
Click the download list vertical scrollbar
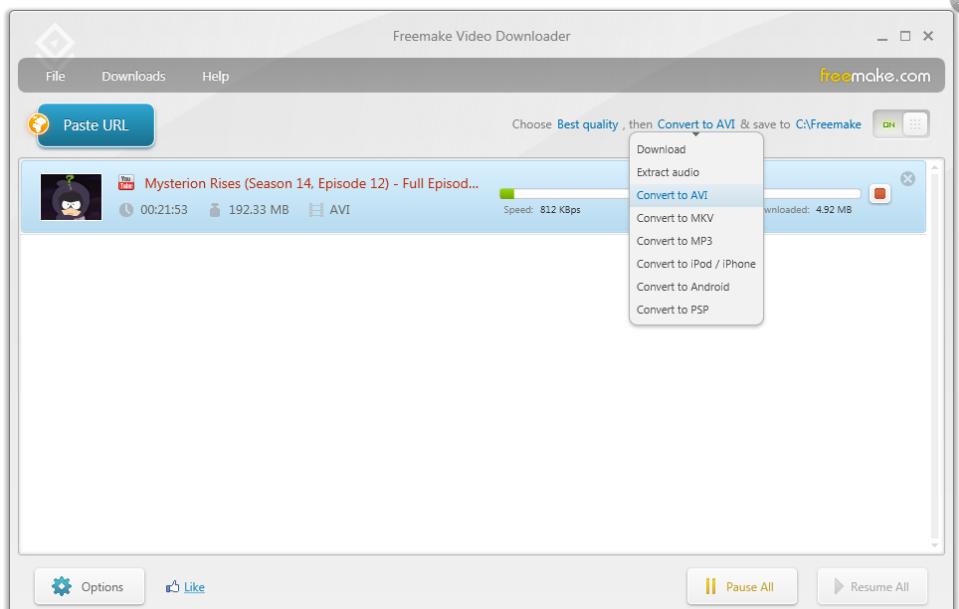tap(934, 355)
